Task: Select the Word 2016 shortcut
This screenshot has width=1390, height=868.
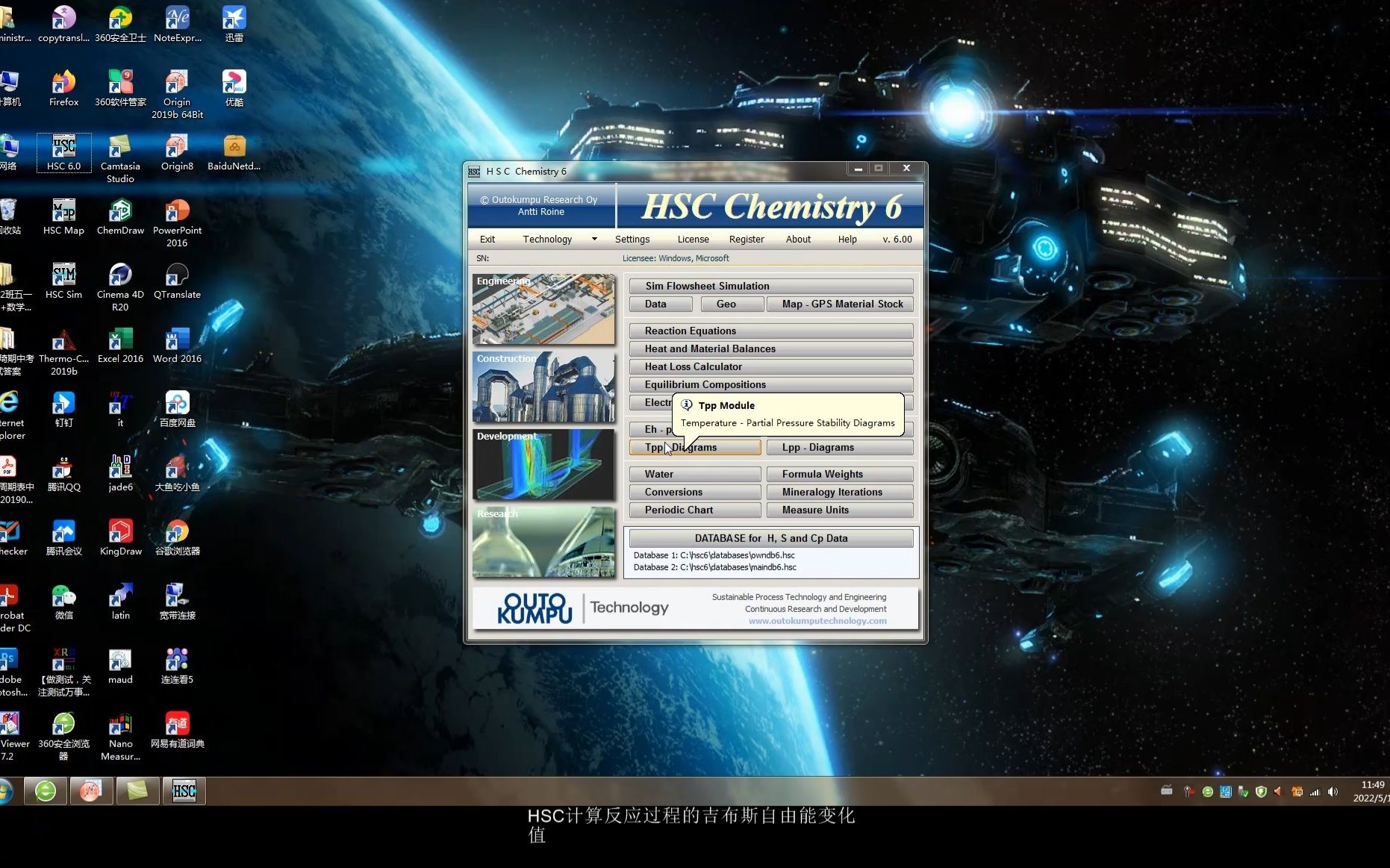Action: [x=177, y=346]
